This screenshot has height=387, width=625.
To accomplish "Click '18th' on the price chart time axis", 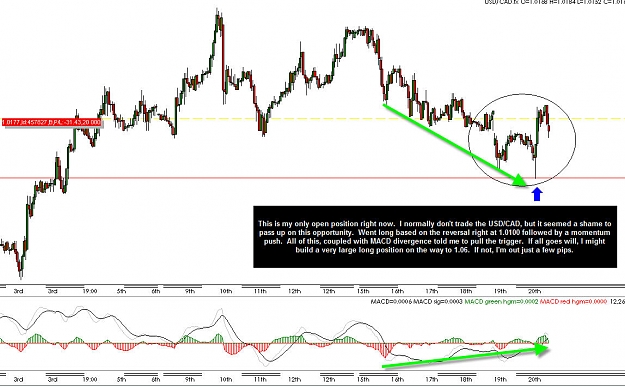I will click(466, 291).
